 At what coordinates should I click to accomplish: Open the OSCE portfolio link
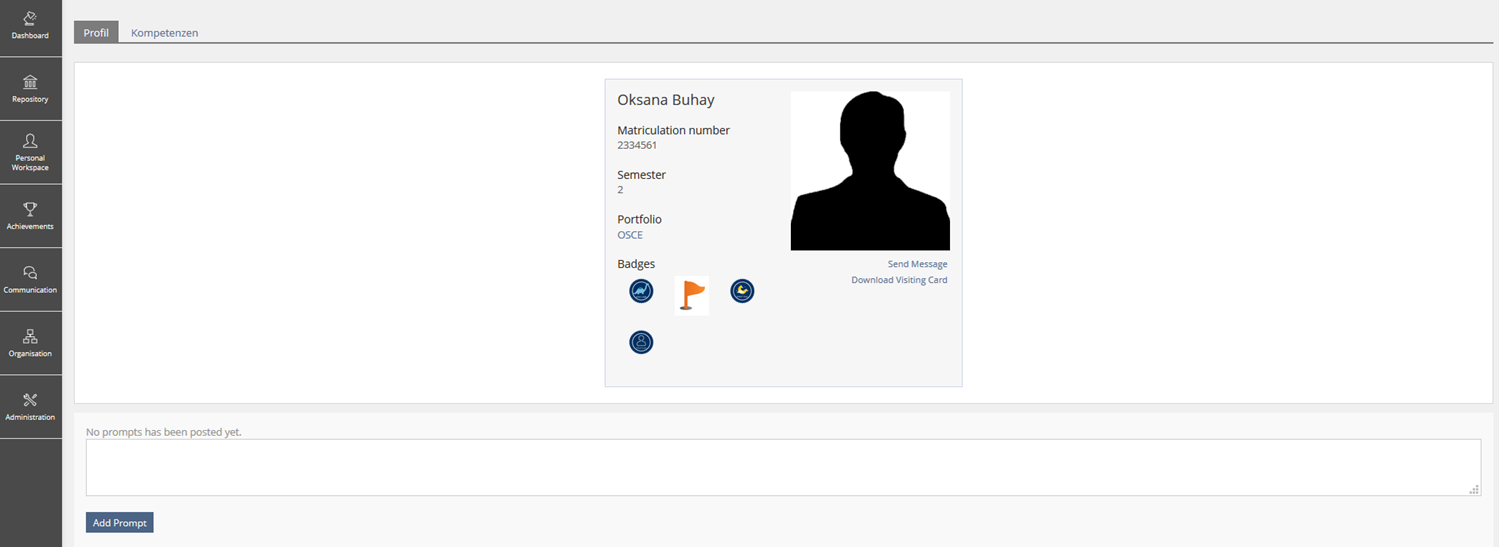point(630,235)
